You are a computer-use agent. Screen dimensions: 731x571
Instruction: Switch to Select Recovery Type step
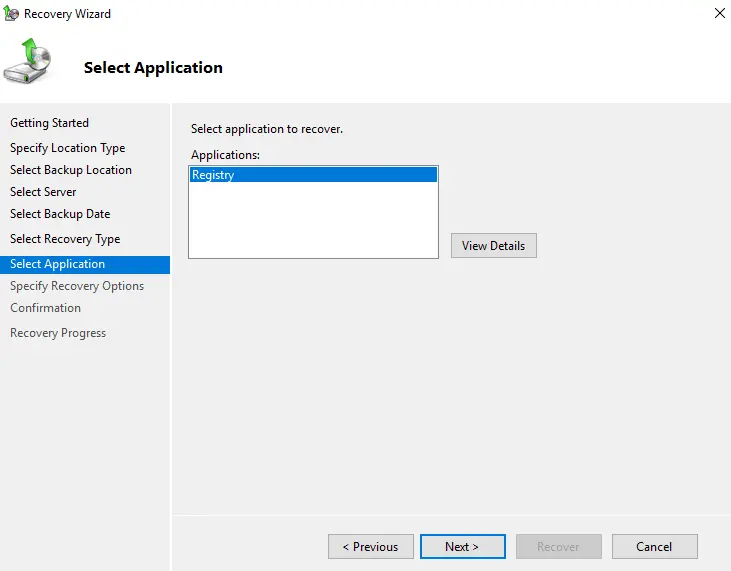65,239
